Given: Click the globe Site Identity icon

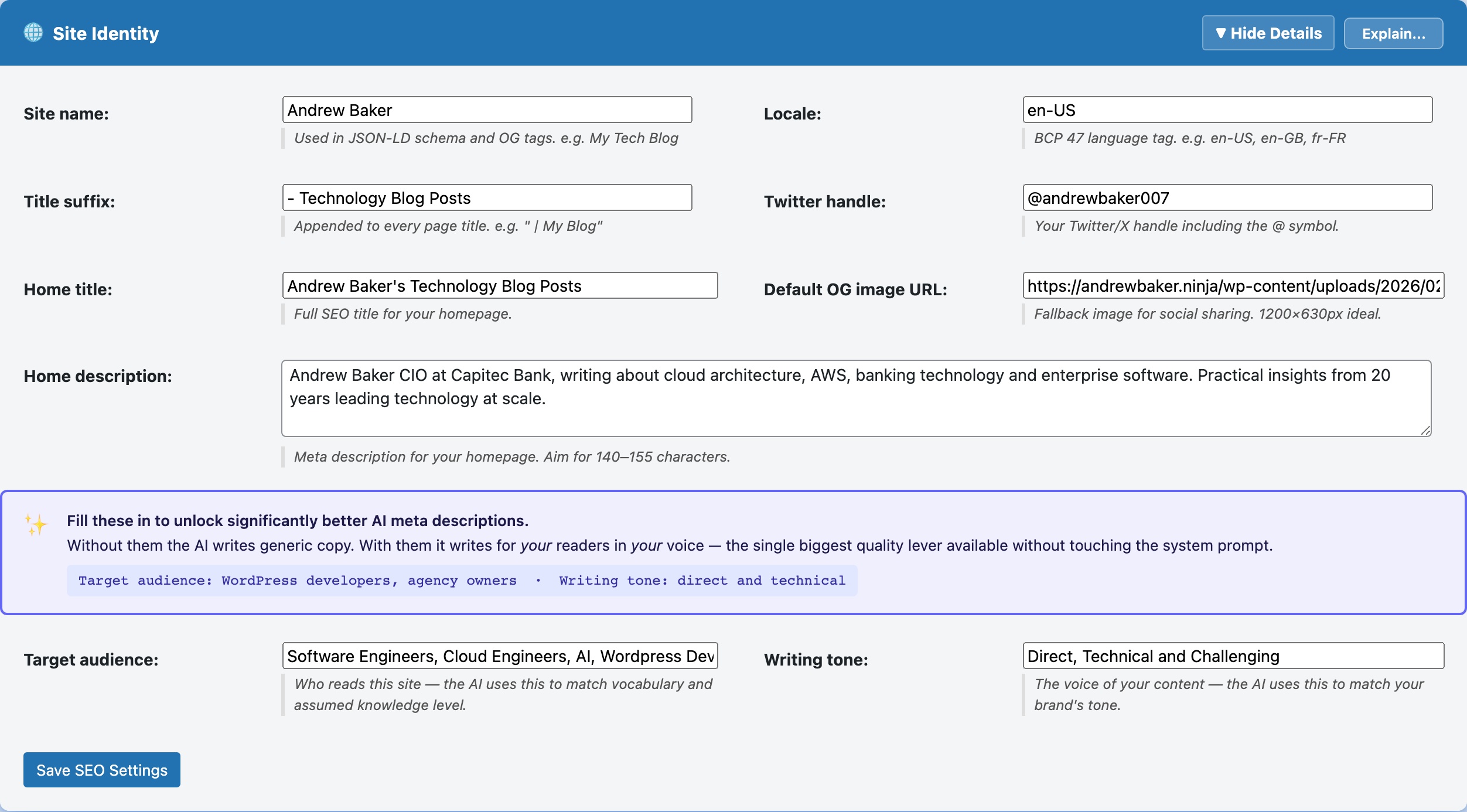Looking at the screenshot, I should click(x=33, y=33).
